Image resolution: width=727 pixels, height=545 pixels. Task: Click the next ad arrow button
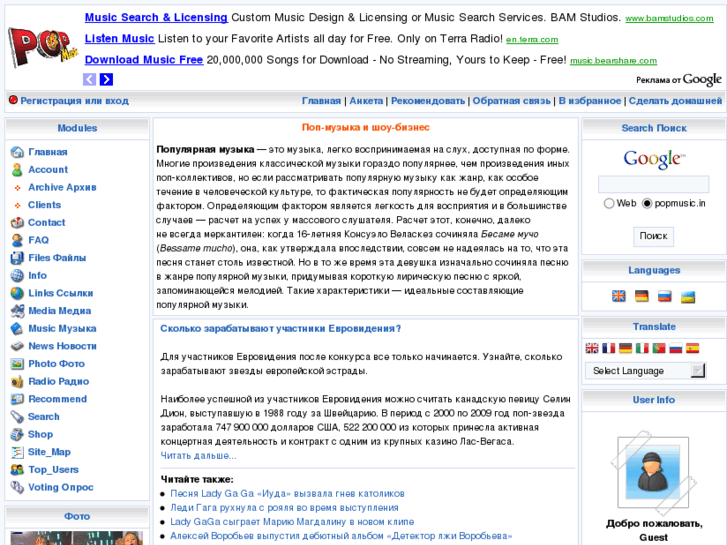point(106,79)
